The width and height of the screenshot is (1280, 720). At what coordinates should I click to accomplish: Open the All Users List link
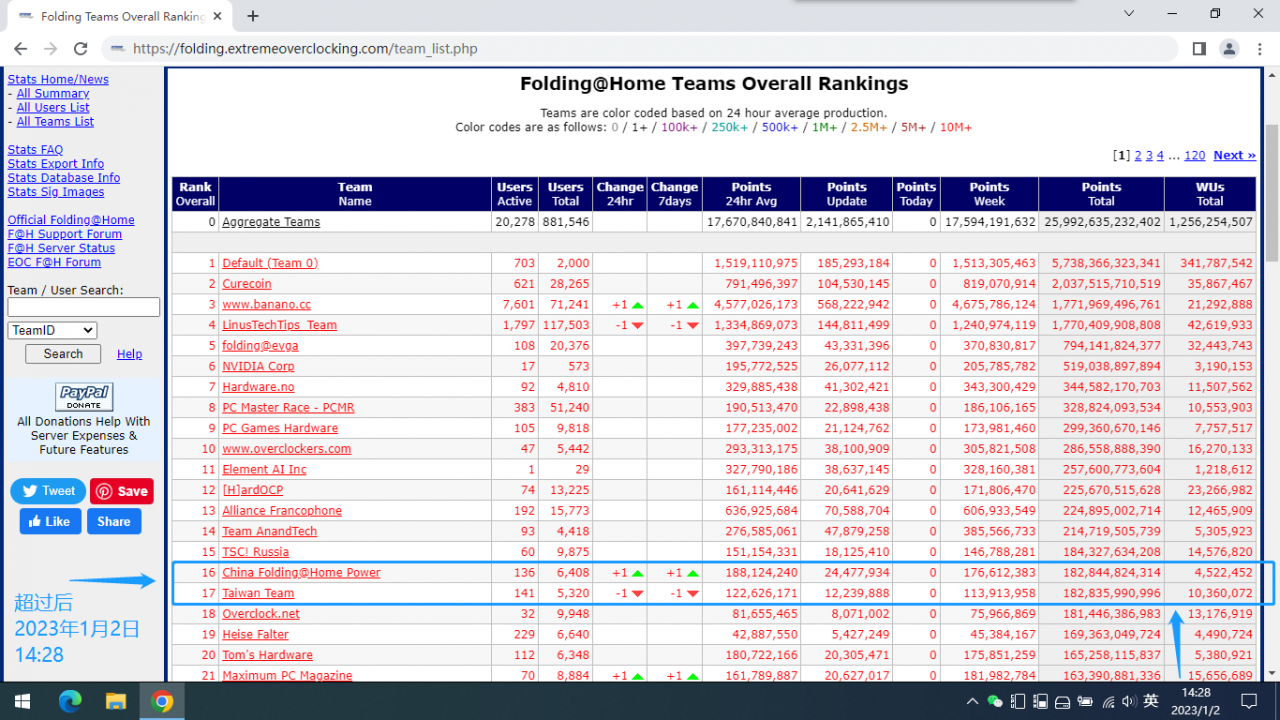pyautogui.click(x=53, y=108)
